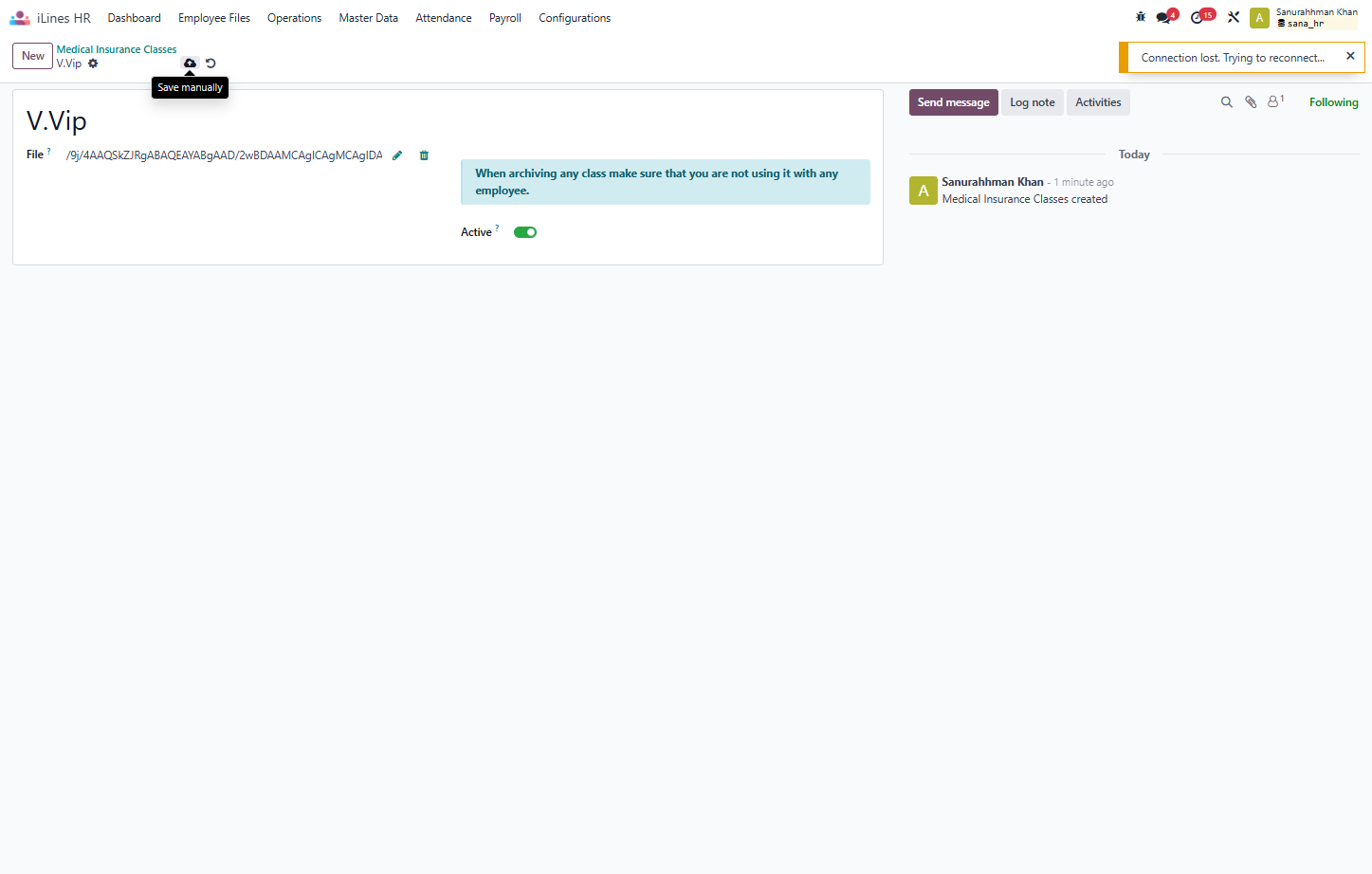The image size is (1372, 874).
Task: Open the debug bug icon menu
Action: click(x=1141, y=17)
